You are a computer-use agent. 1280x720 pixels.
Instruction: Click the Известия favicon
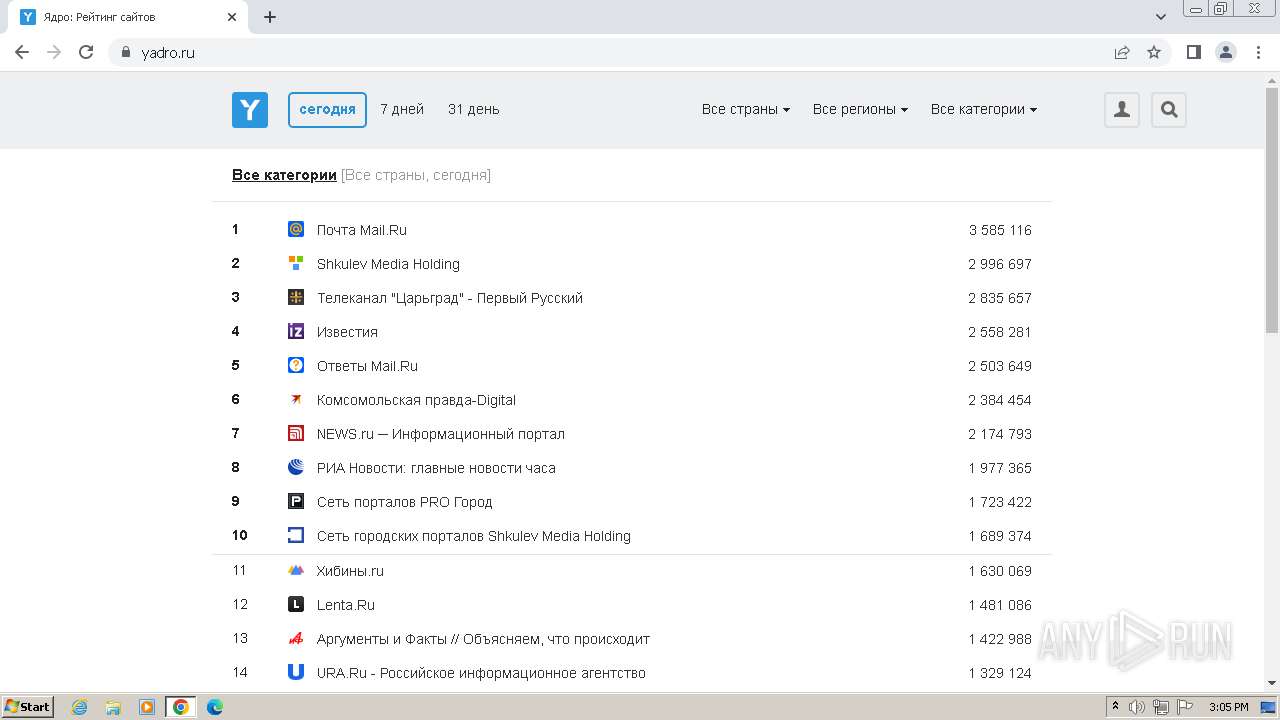pos(296,332)
